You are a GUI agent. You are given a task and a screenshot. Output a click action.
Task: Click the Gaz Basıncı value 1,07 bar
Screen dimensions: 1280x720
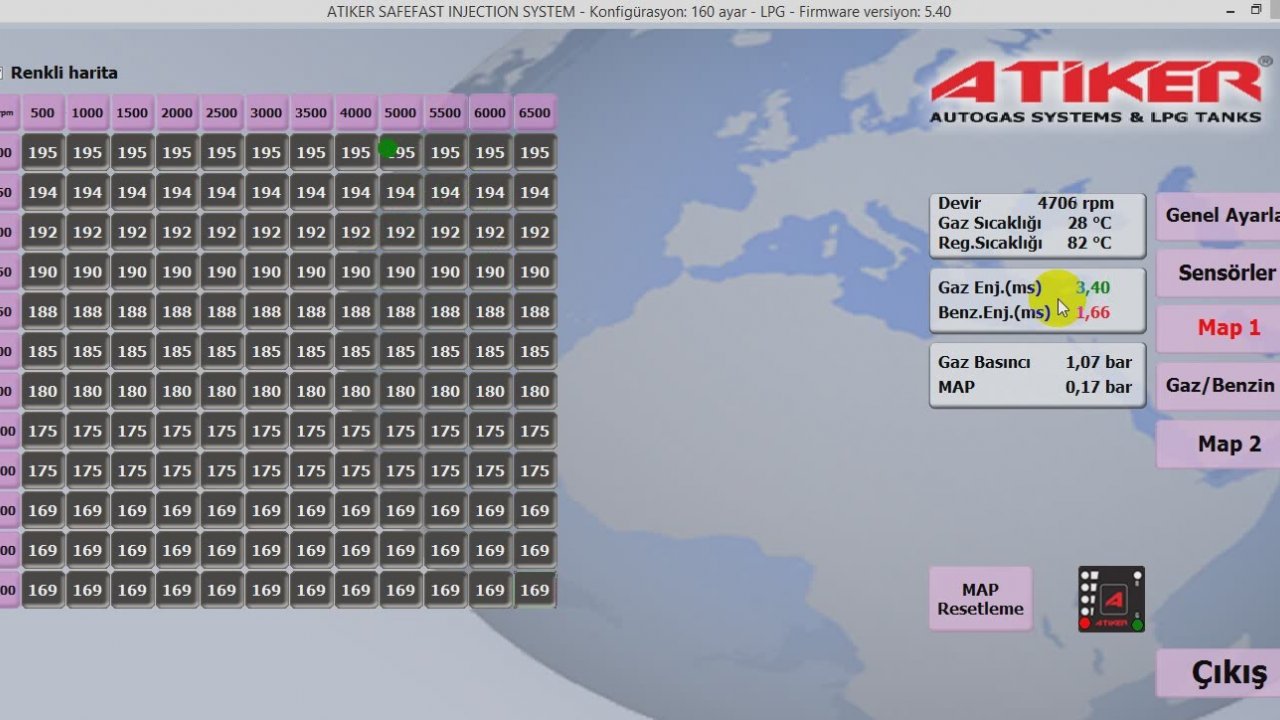[x=1099, y=362]
